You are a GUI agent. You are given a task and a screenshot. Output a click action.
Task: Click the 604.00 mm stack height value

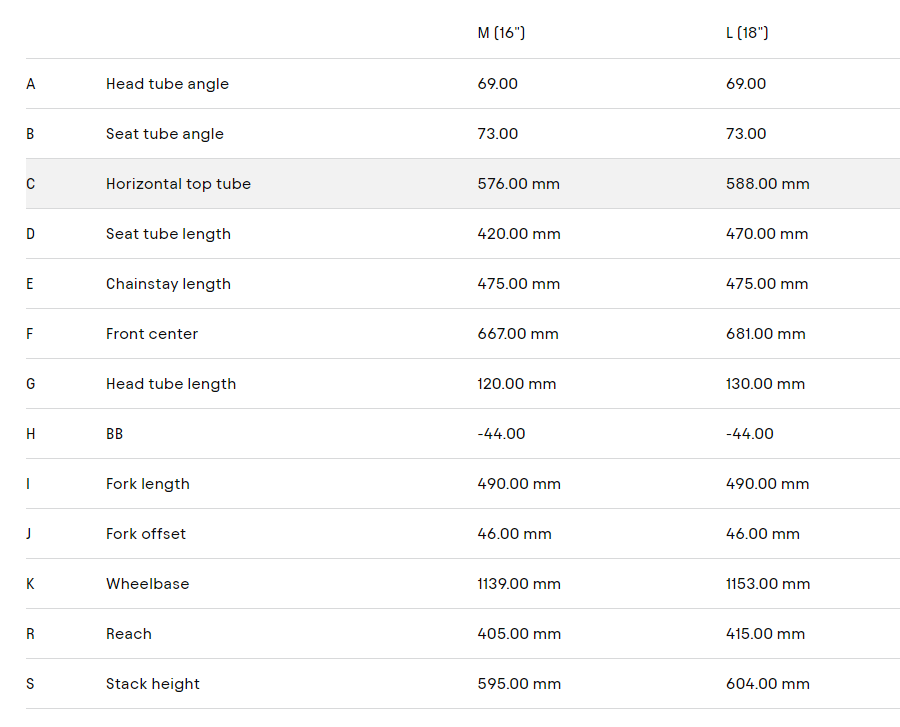(767, 684)
